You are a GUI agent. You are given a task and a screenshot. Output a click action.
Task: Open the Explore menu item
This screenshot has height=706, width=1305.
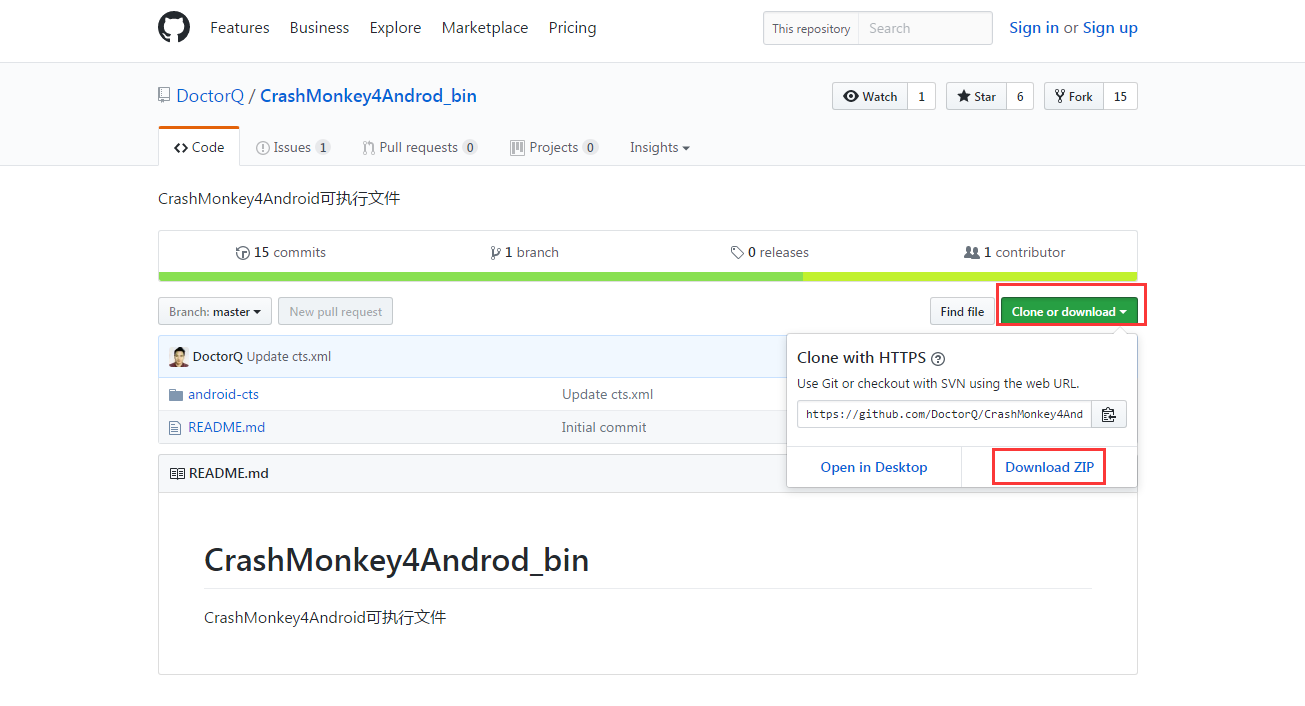[396, 28]
